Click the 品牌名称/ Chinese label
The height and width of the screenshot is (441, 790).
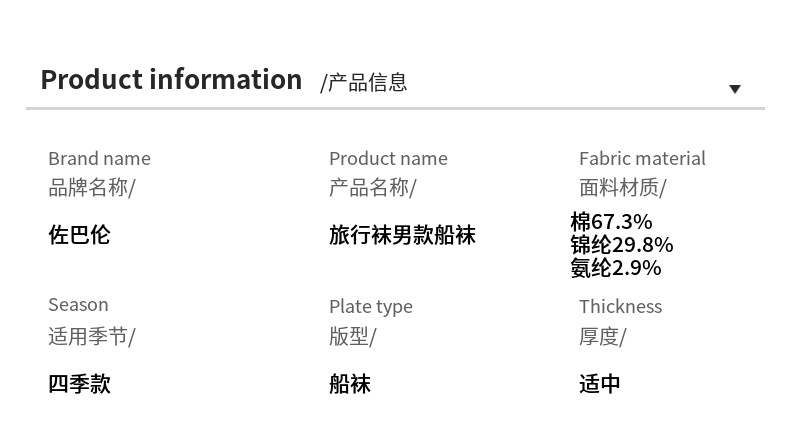tap(91, 187)
